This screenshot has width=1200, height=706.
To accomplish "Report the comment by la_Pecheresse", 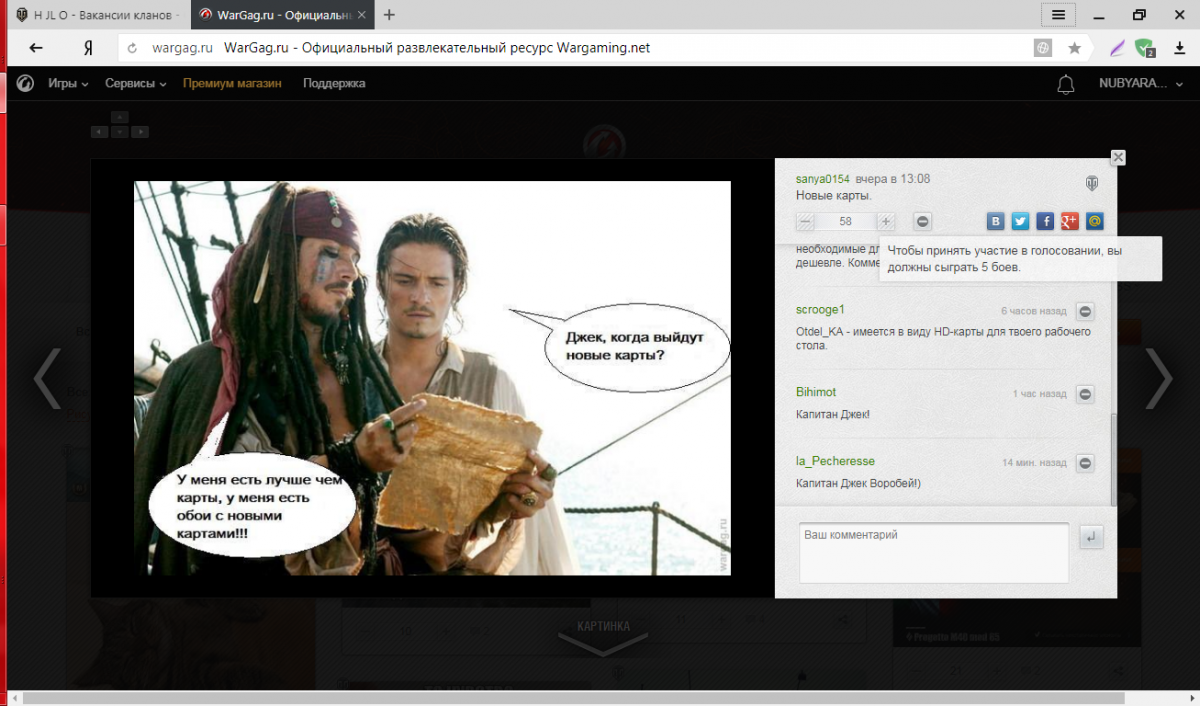I will tap(1085, 463).
